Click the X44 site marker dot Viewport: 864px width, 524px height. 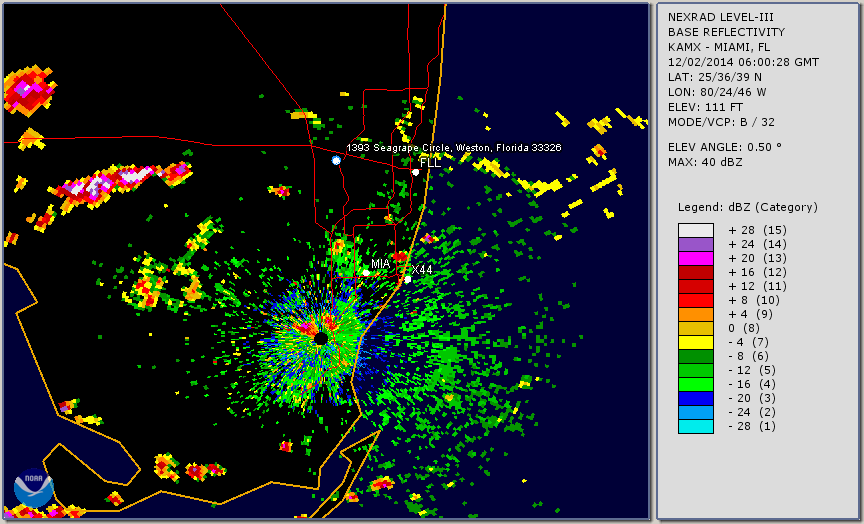pyautogui.click(x=408, y=280)
